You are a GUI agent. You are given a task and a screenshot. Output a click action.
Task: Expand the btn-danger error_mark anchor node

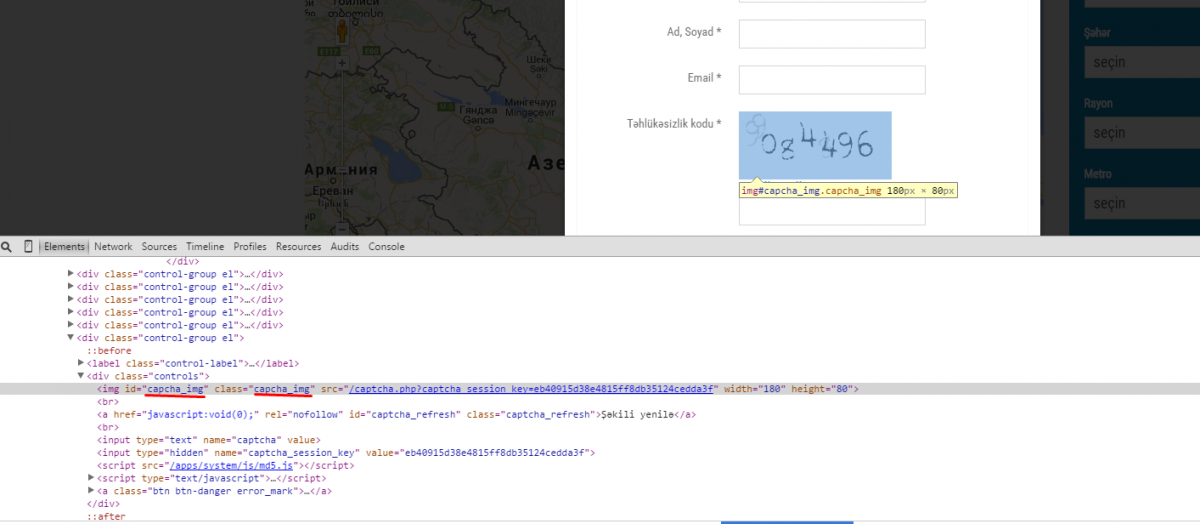coord(91,492)
